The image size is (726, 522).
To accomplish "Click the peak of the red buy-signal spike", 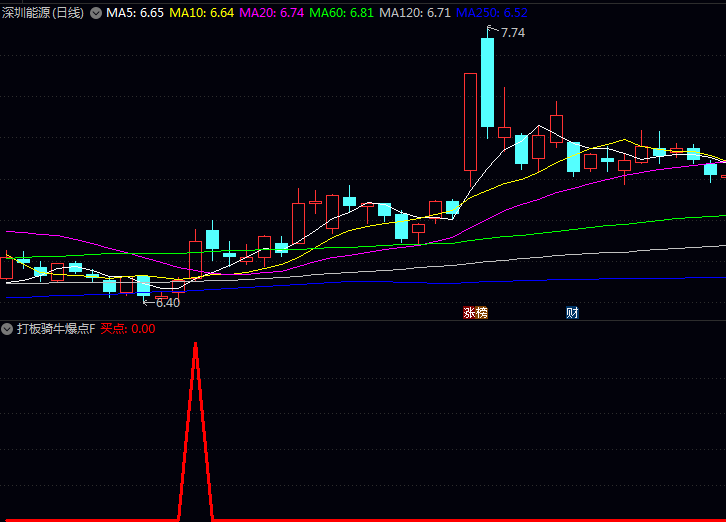I will point(195,344).
